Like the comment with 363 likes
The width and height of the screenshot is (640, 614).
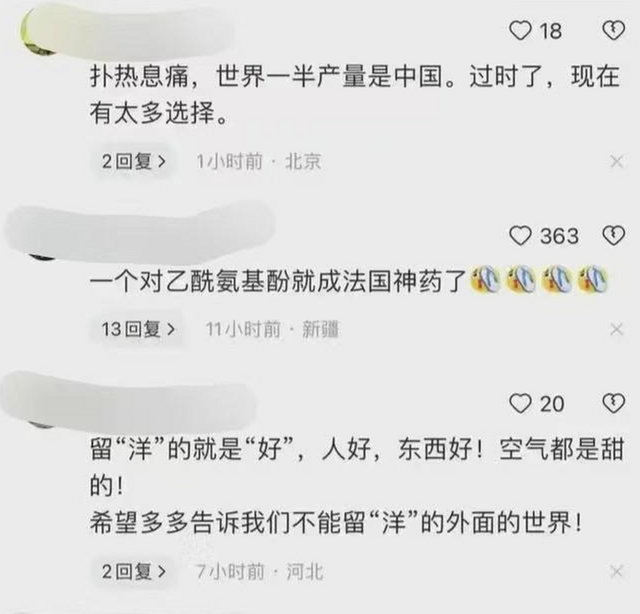(x=520, y=236)
